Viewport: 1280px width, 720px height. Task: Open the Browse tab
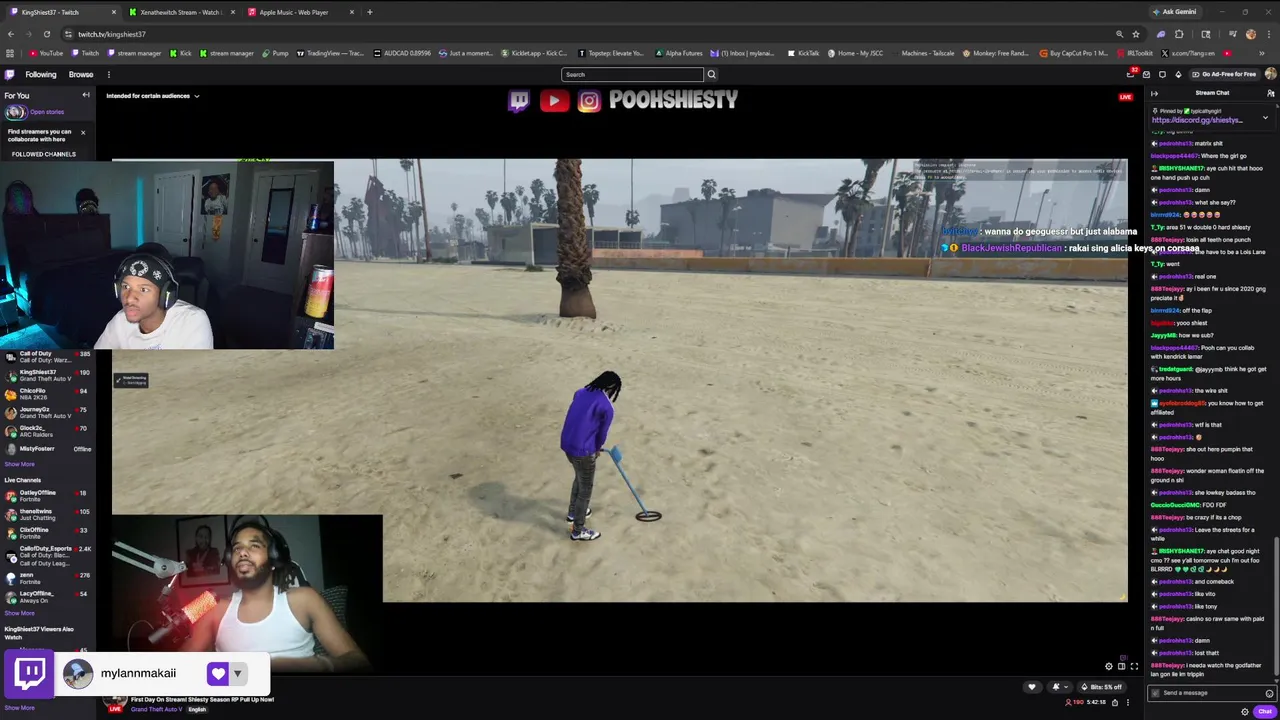click(x=81, y=74)
